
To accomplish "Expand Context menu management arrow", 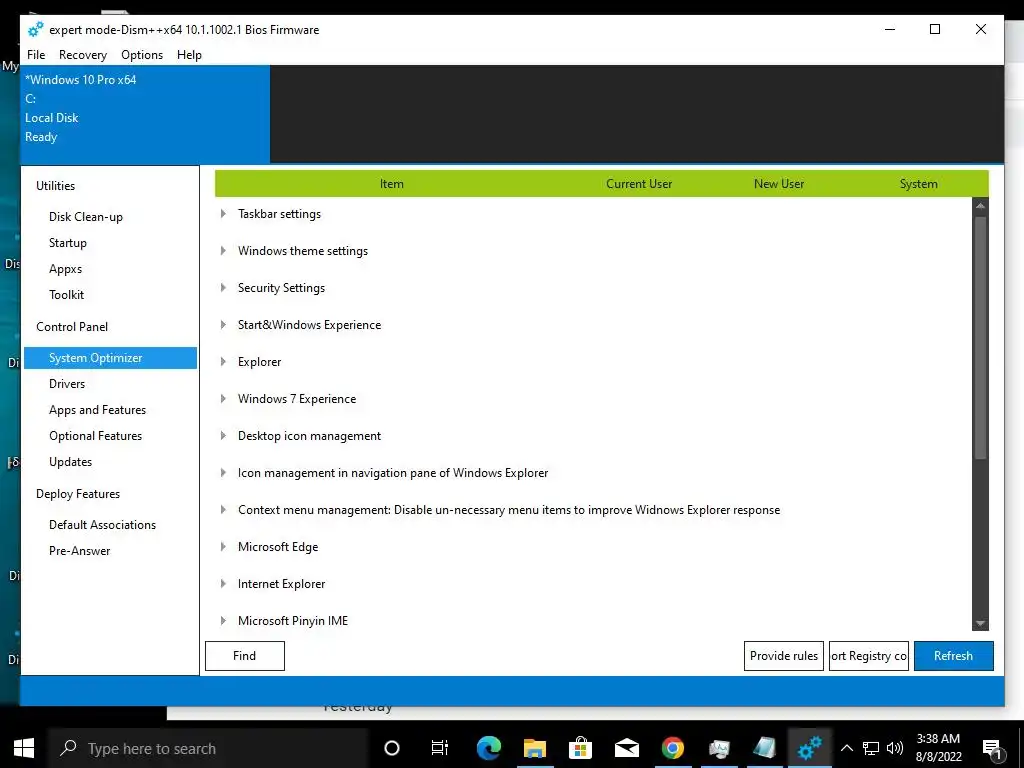I will [x=223, y=509].
